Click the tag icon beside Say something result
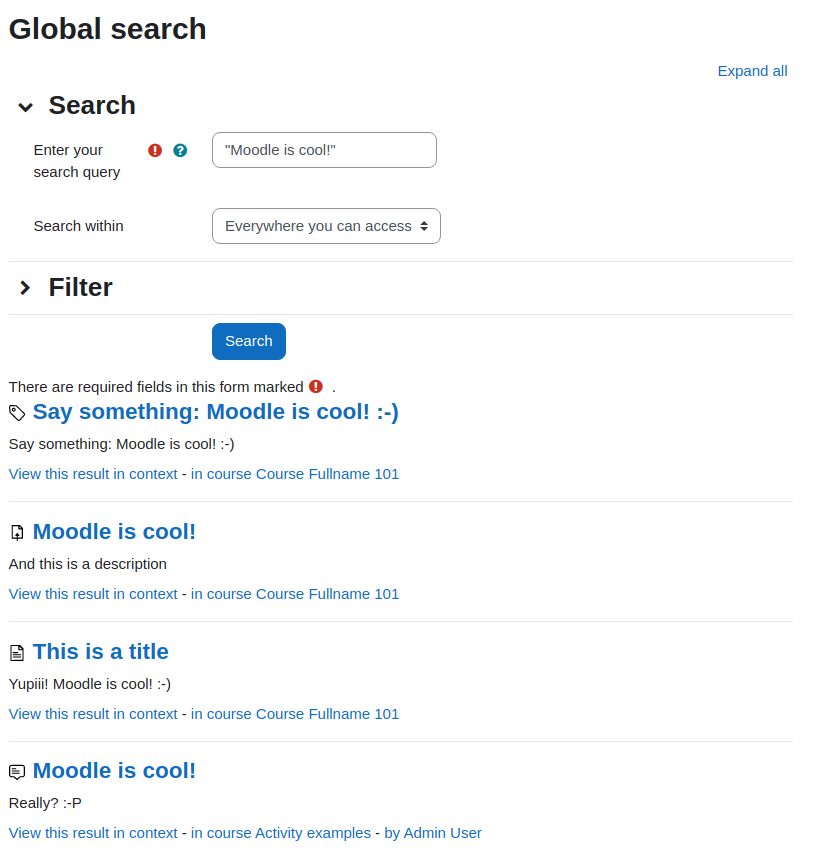 point(17,413)
